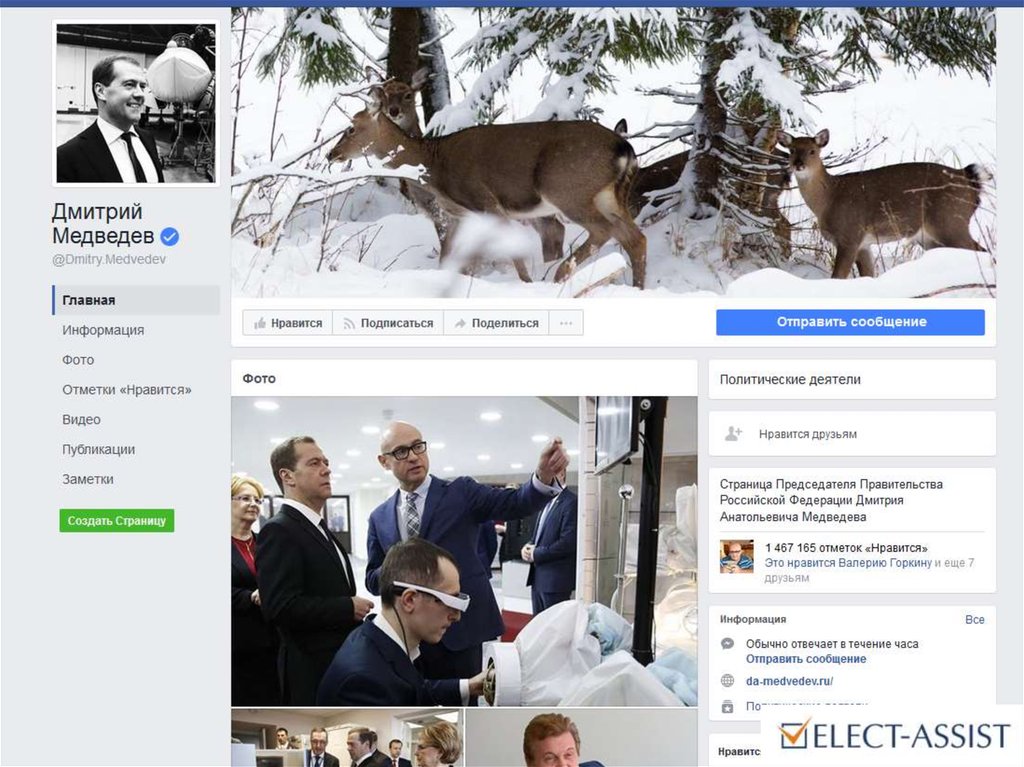
Task: Open the da-medvedev.ru website link
Action: [789, 681]
